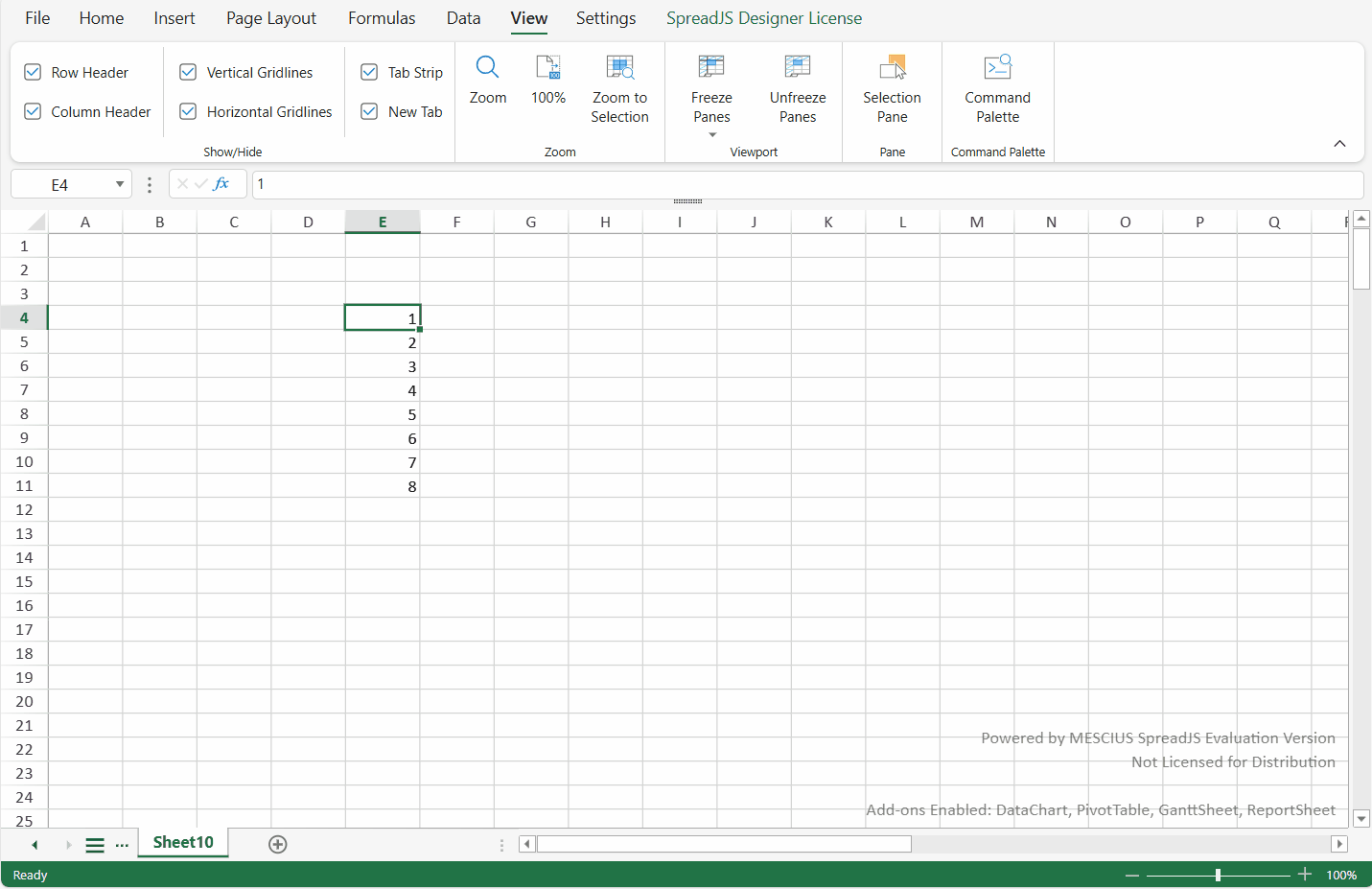
Task: Click the Ready status indicator
Action: (30, 876)
